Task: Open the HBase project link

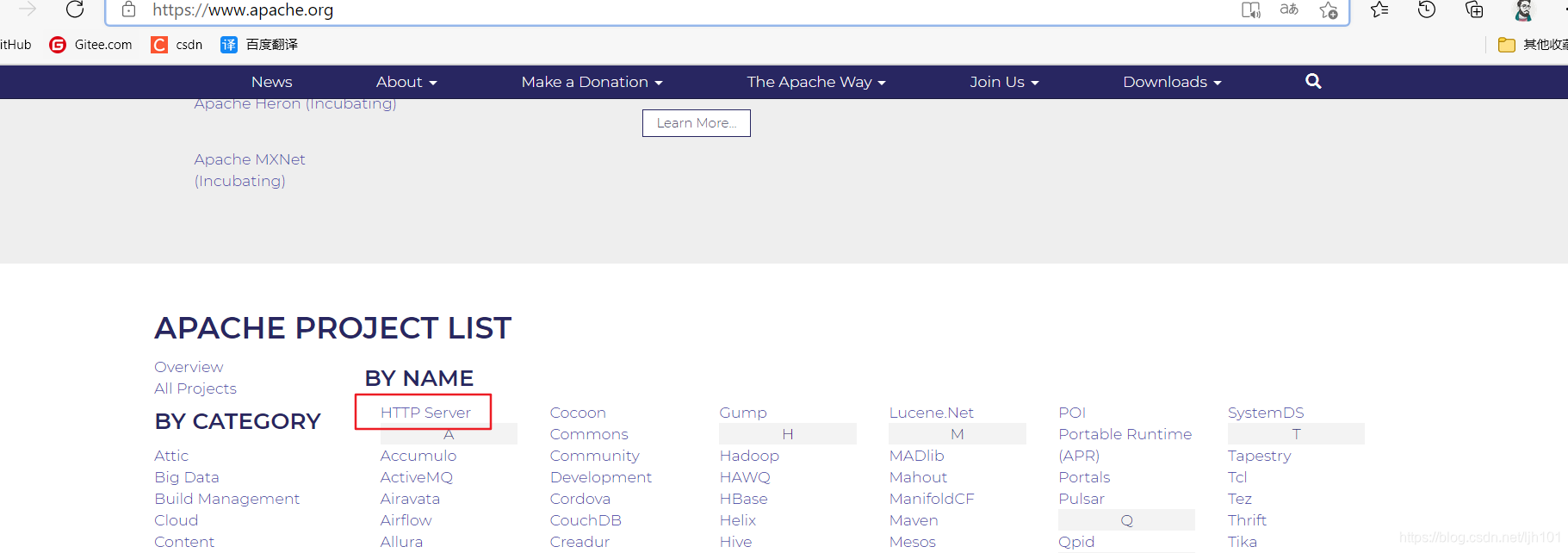Action: pos(744,499)
